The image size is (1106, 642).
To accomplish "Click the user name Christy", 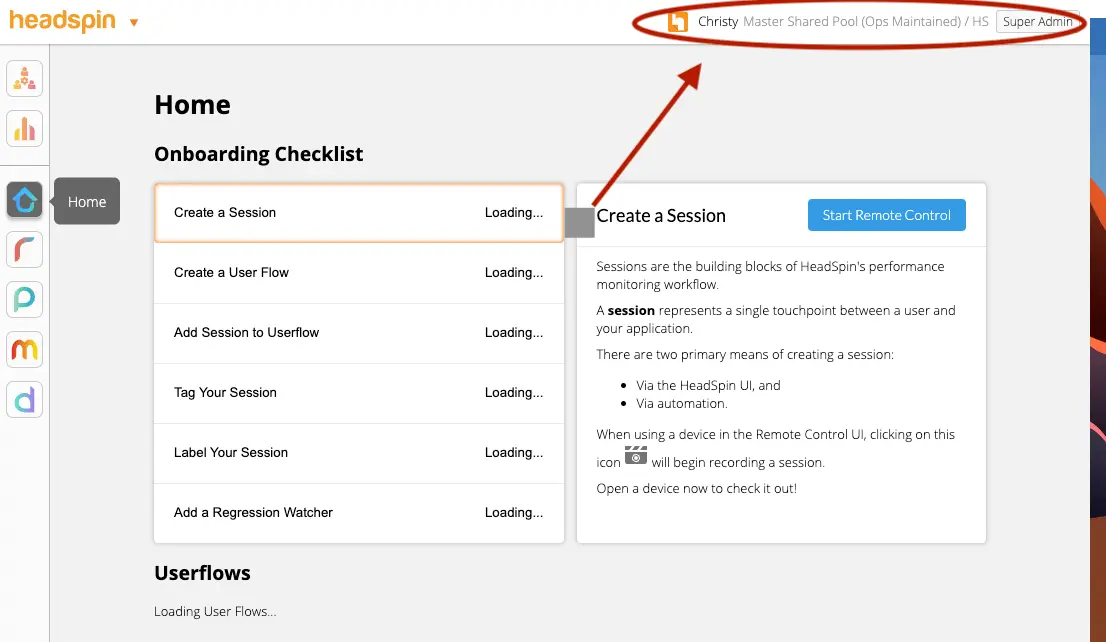I will coord(718,22).
